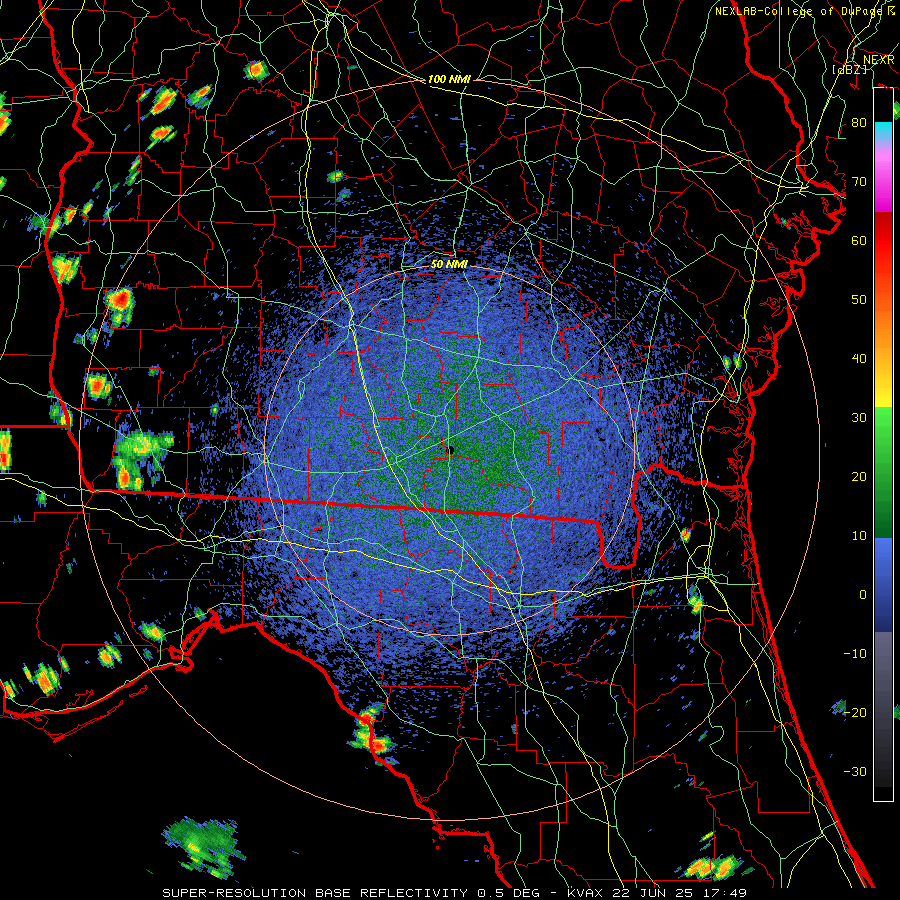Pick the blue segment of the color bar
This screenshot has width=900, height=900.
(x=883, y=585)
